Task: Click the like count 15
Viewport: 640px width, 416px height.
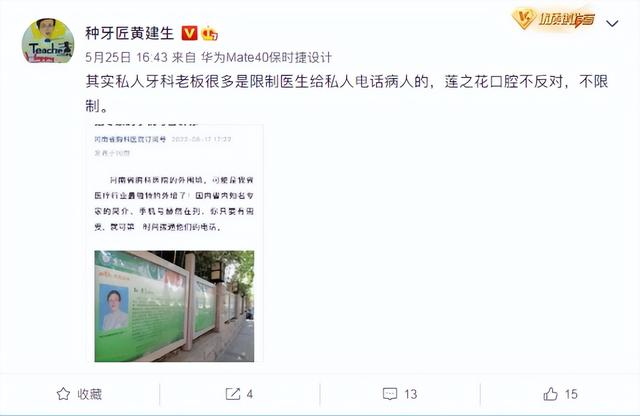Action: pyautogui.click(x=571, y=394)
